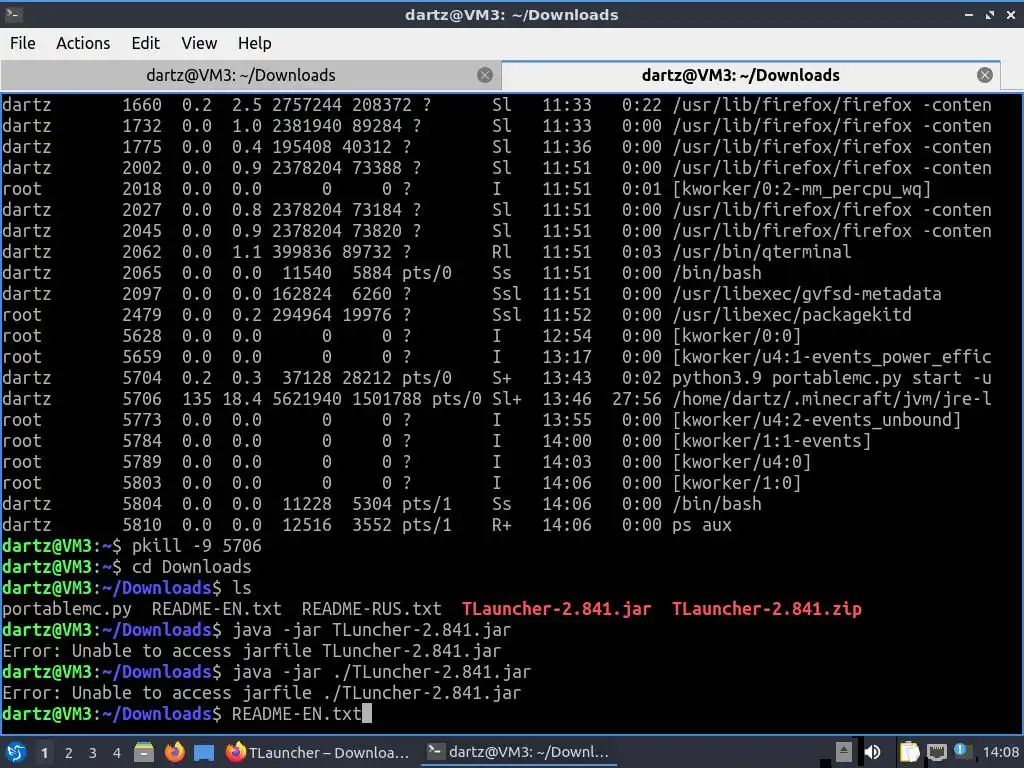Open the View menu
This screenshot has height=768, width=1024.
[199, 43]
